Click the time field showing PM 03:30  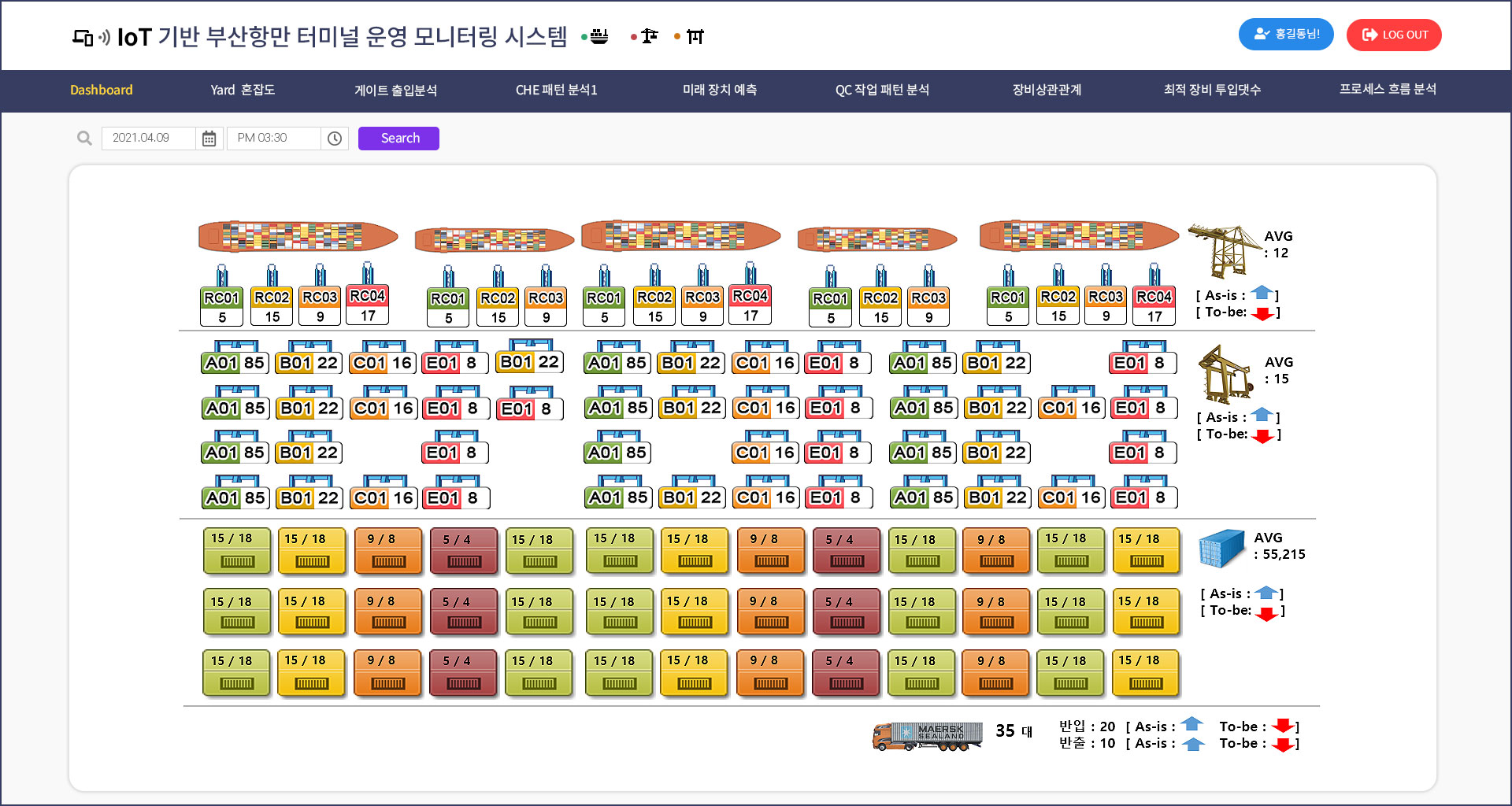pos(273,139)
